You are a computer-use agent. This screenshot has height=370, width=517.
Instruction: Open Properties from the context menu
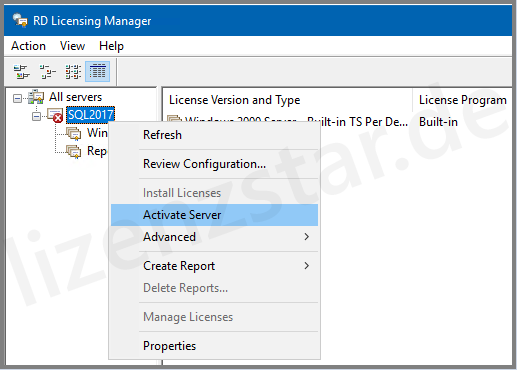click(214, 346)
